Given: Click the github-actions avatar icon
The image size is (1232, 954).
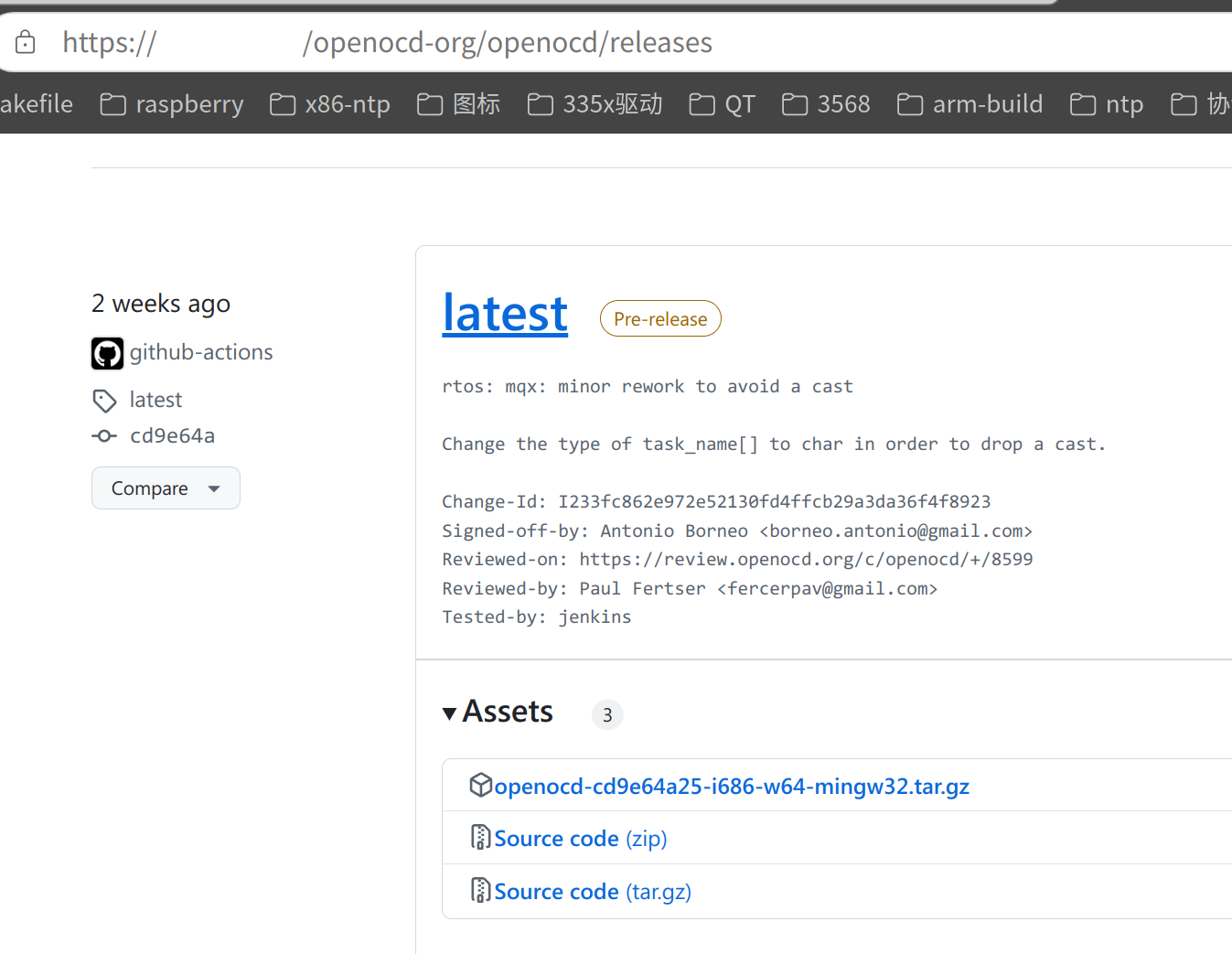Looking at the screenshot, I should point(107,353).
